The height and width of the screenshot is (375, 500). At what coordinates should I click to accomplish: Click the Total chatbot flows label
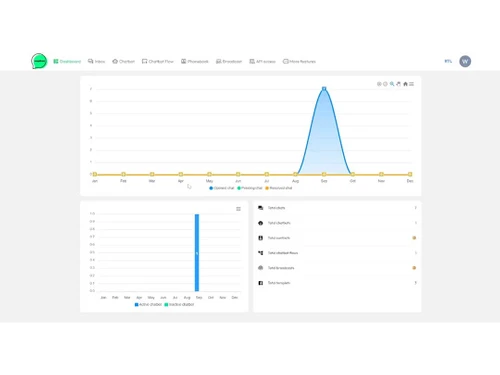(283, 253)
